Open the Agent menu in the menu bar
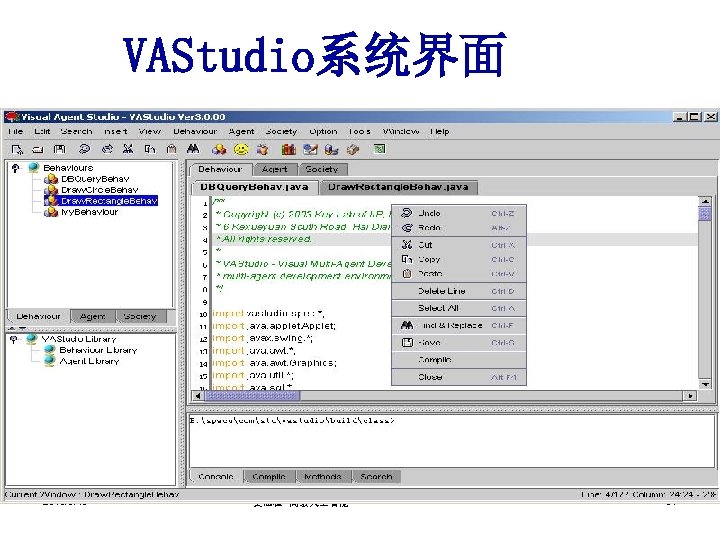720x540 pixels. pos(242,131)
